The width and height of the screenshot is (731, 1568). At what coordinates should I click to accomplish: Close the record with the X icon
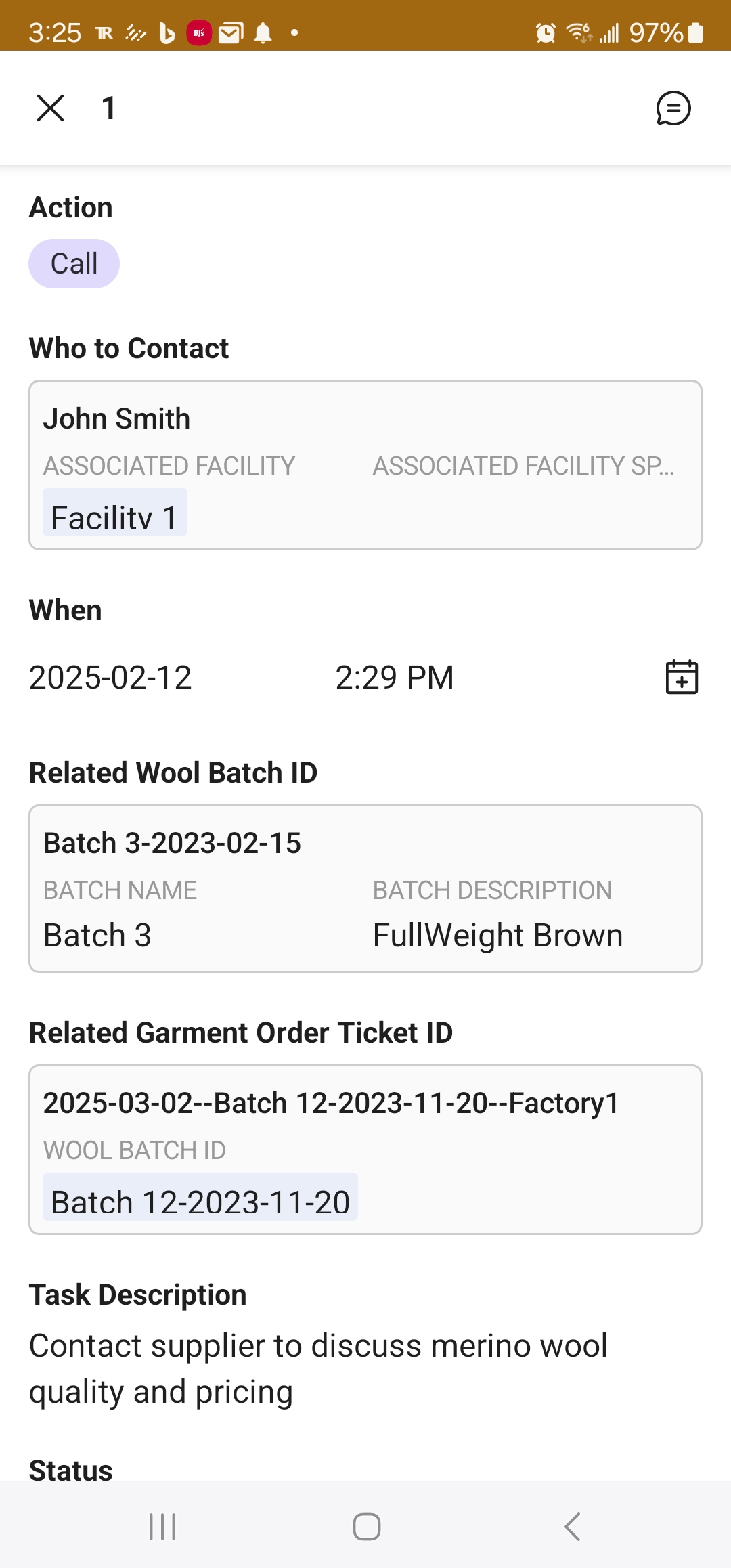pyautogui.click(x=50, y=108)
